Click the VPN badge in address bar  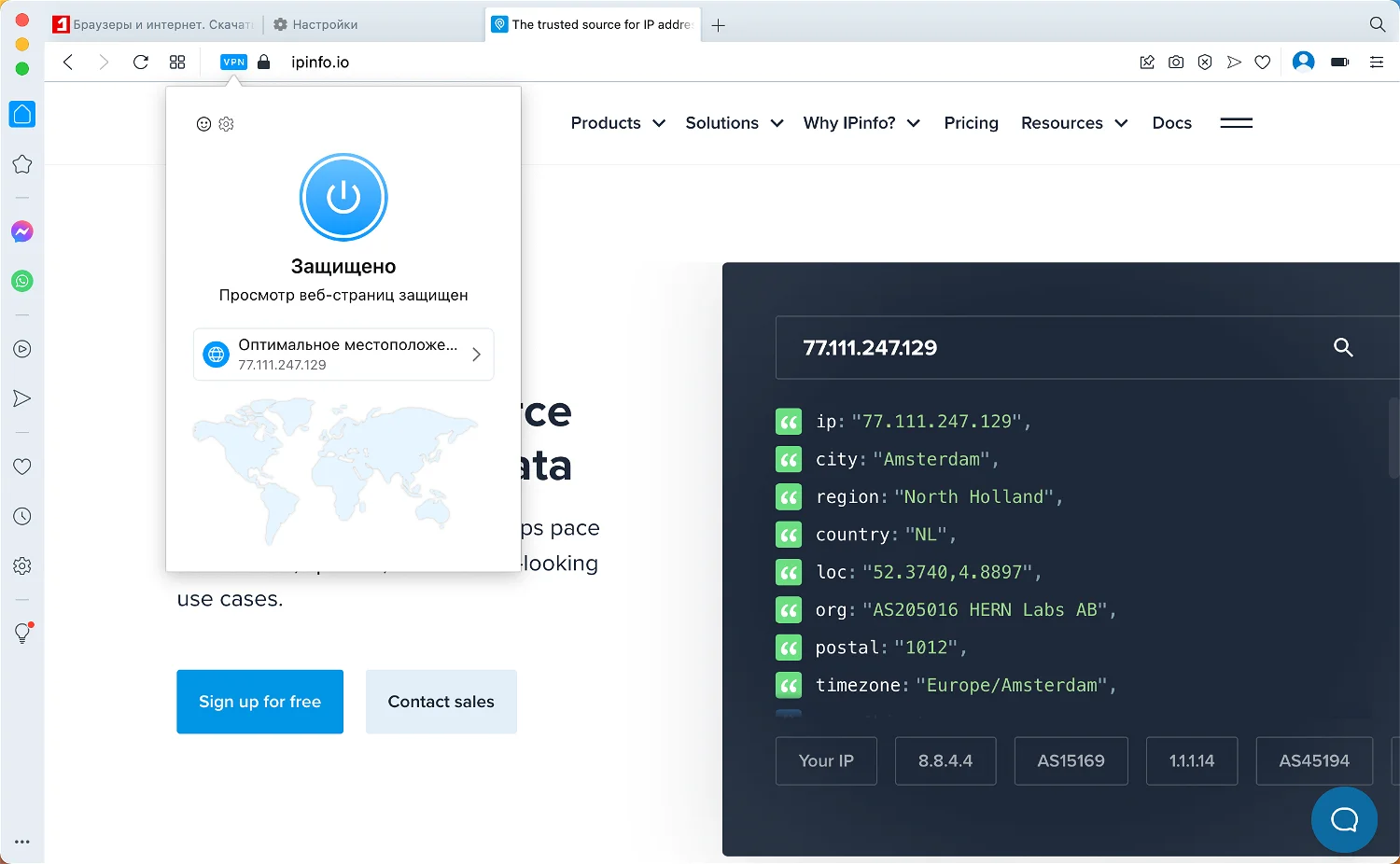click(233, 62)
